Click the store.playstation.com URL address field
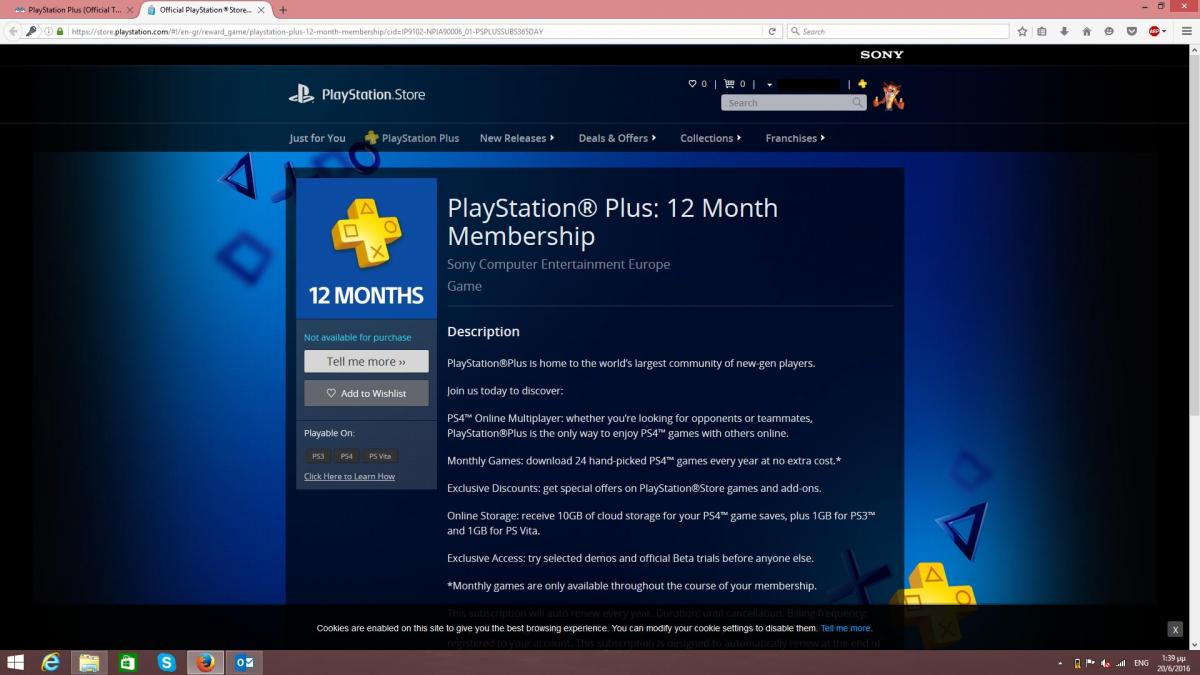Screen dimensions: 1200x675 pyautogui.click(x=415, y=31)
